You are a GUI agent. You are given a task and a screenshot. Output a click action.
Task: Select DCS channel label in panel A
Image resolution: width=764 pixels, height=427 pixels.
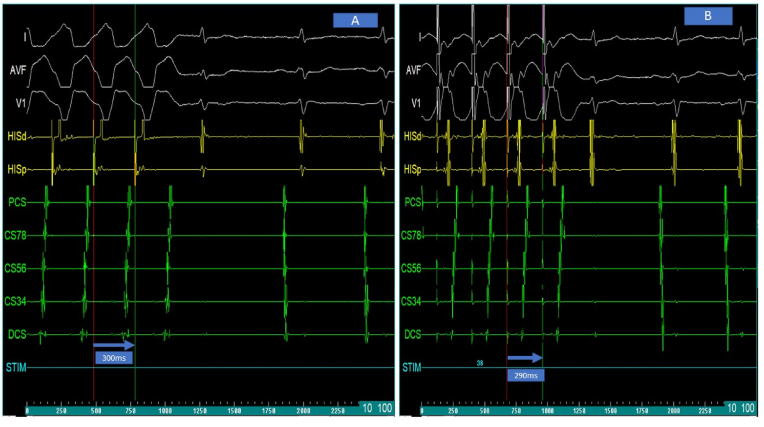click(x=17, y=334)
